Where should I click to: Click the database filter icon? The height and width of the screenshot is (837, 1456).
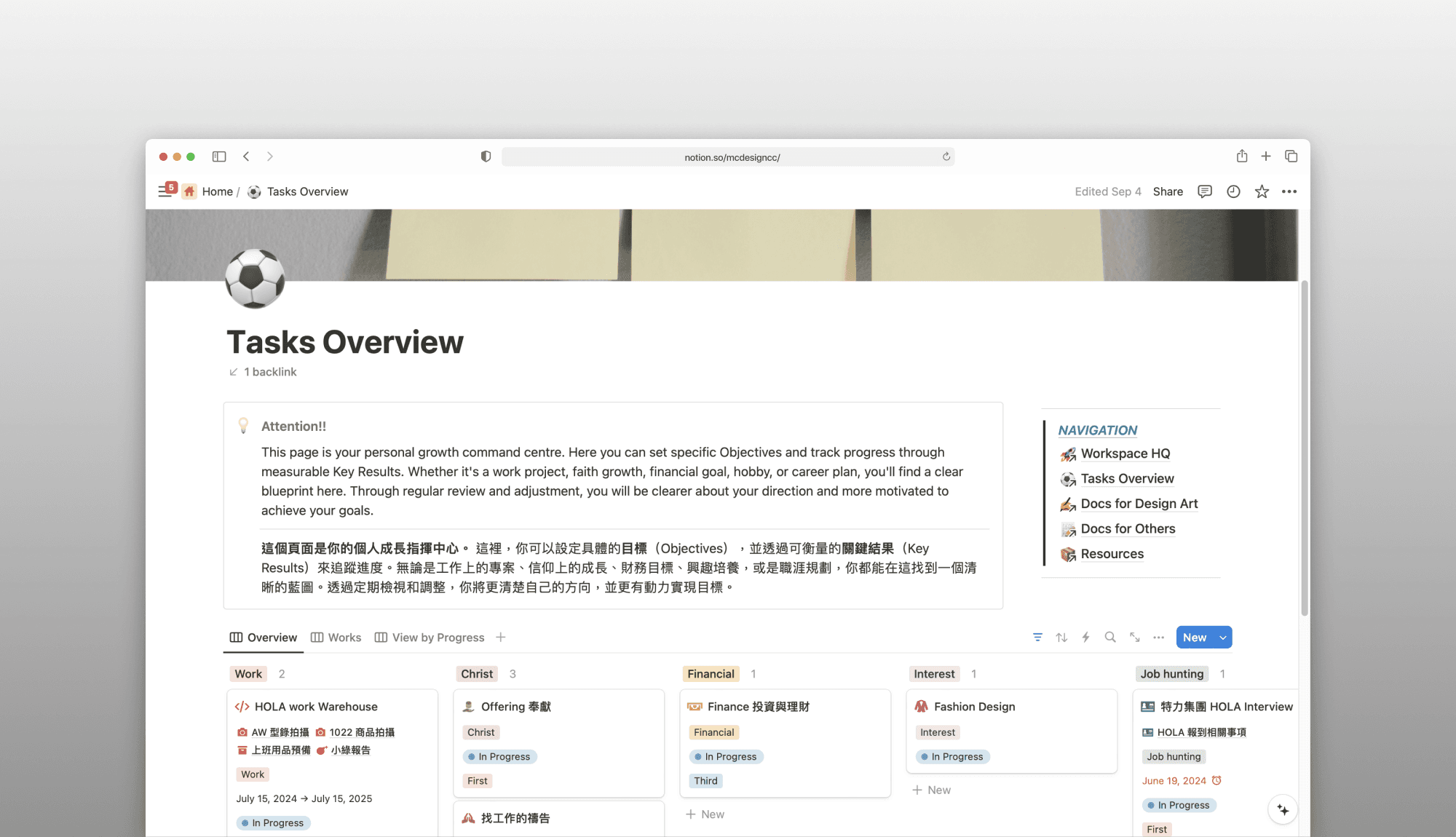click(1037, 638)
